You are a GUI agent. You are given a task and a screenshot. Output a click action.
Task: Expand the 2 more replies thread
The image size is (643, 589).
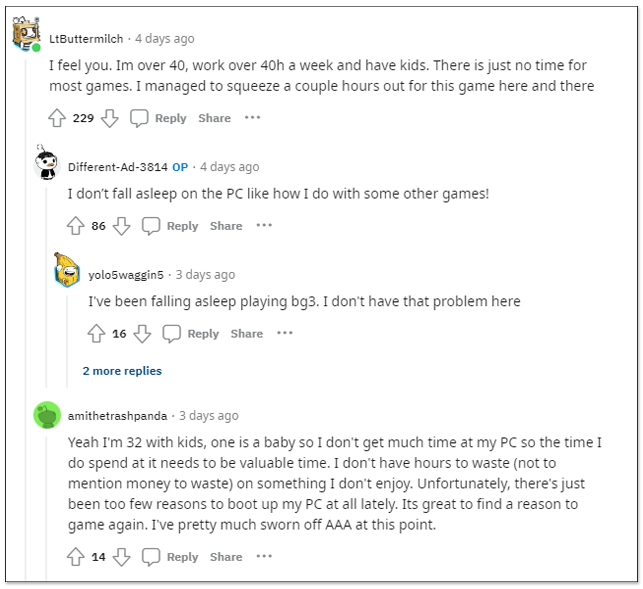pyautogui.click(x=122, y=371)
